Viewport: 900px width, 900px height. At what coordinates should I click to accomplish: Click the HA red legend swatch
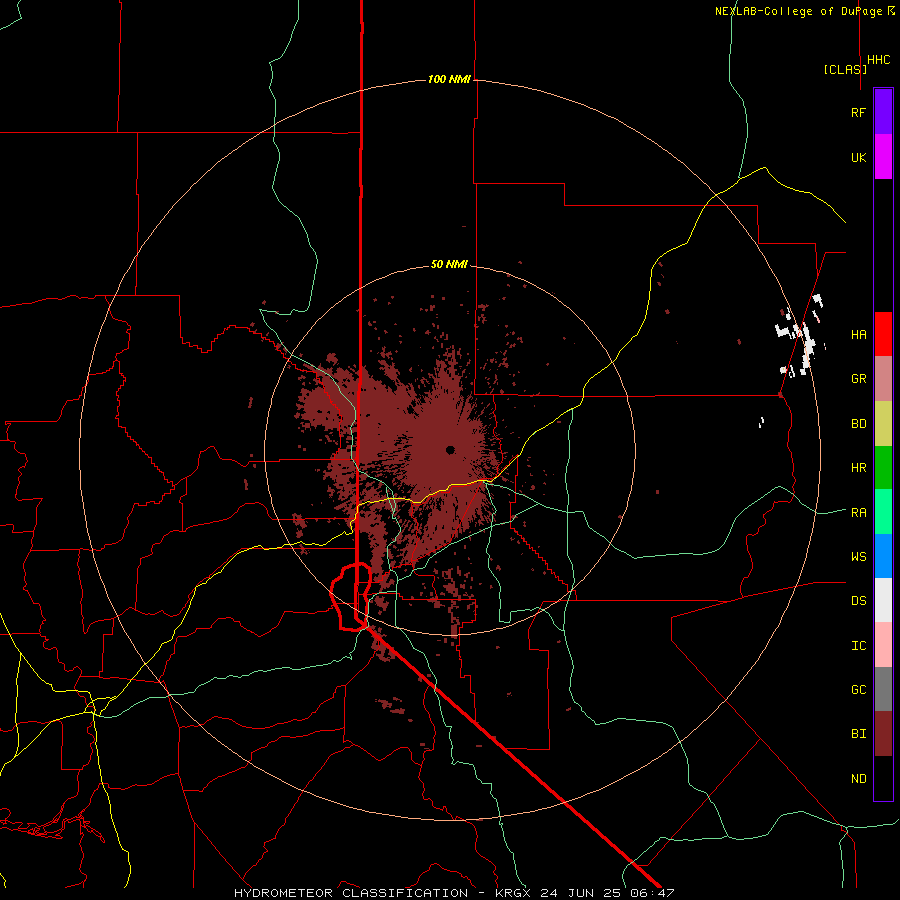[x=883, y=334]
